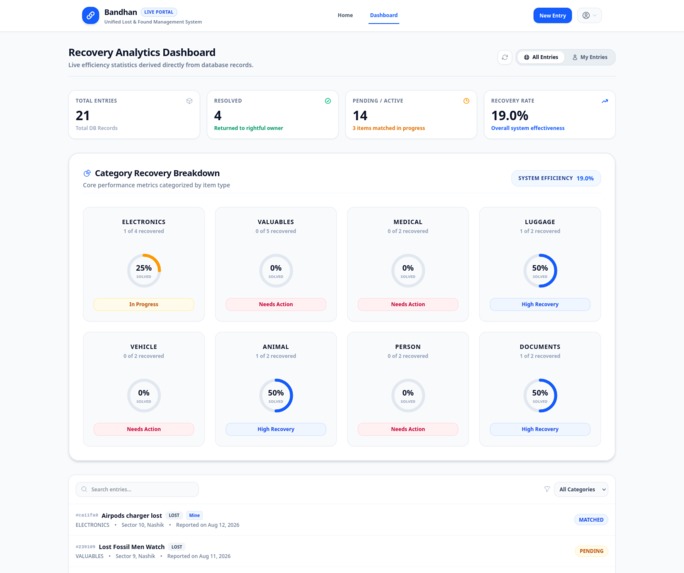Click the Person 0% progress ring
684x573 pixels.
[x=408, y=396]
